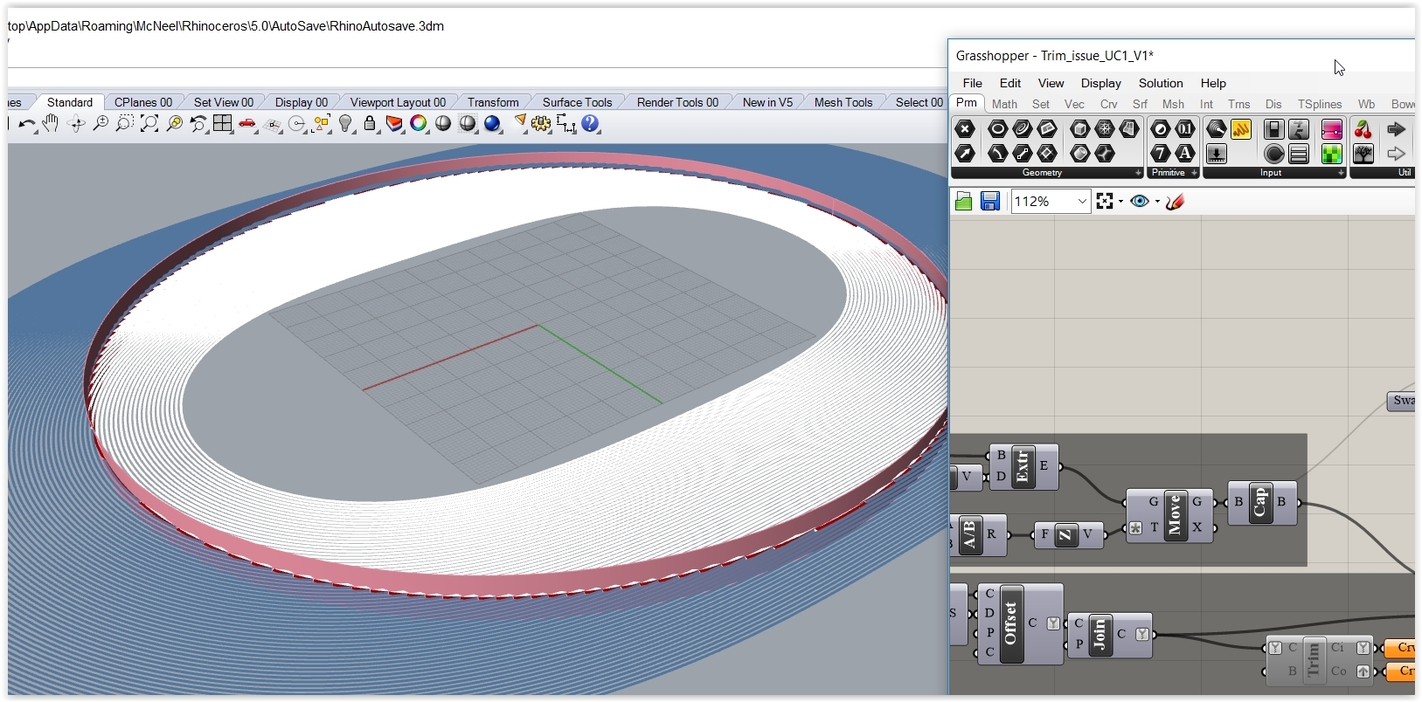Image resolution: width=1422 pixels, height=702 pixels.
Task: Click the Rhino Help question mark icon
Action: 590,124
